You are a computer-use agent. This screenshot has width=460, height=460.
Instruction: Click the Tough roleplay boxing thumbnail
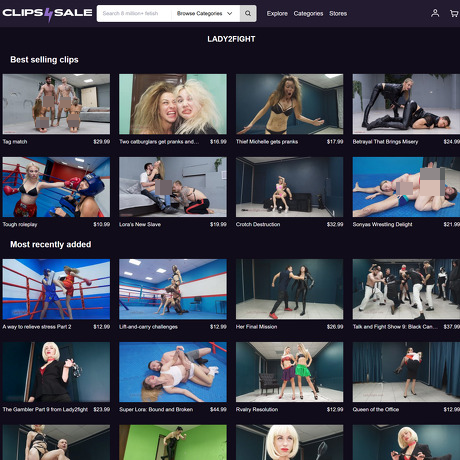pos(56,187)
